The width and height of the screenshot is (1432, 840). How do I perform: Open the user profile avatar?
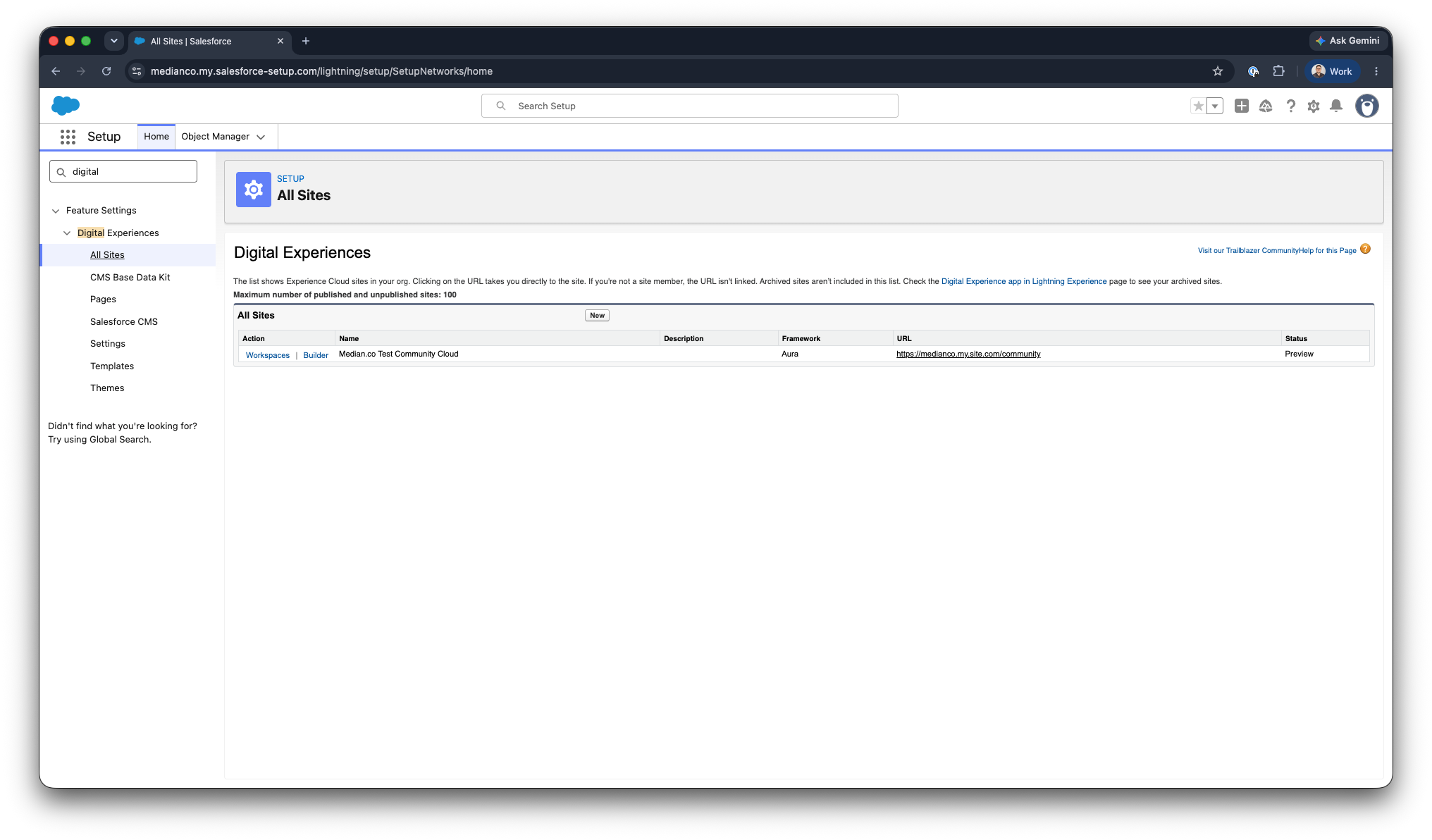pyautogui.click(x=1367, y=106)
